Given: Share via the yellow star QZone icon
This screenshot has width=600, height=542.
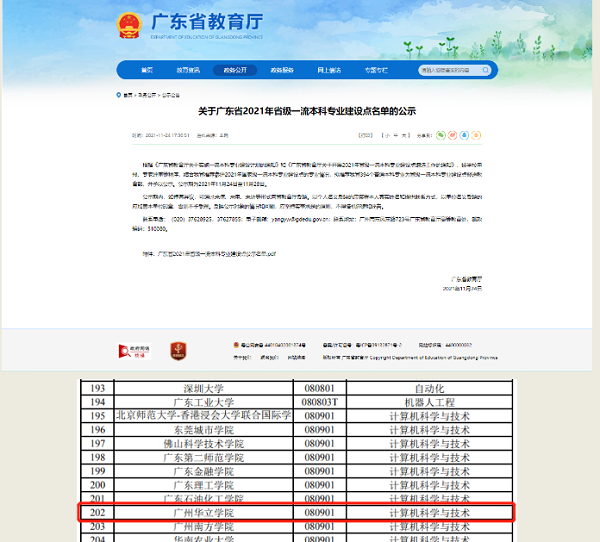Looking at the screenshot, I should pyautogui.click(x=476, y=135).
